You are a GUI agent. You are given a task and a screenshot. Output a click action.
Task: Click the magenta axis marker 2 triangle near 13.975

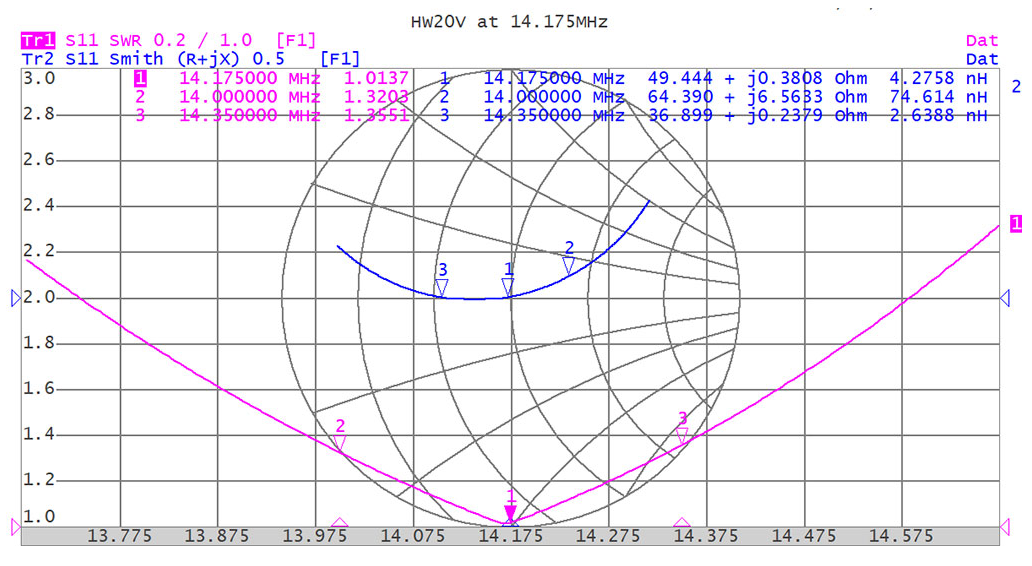(340, 523)
